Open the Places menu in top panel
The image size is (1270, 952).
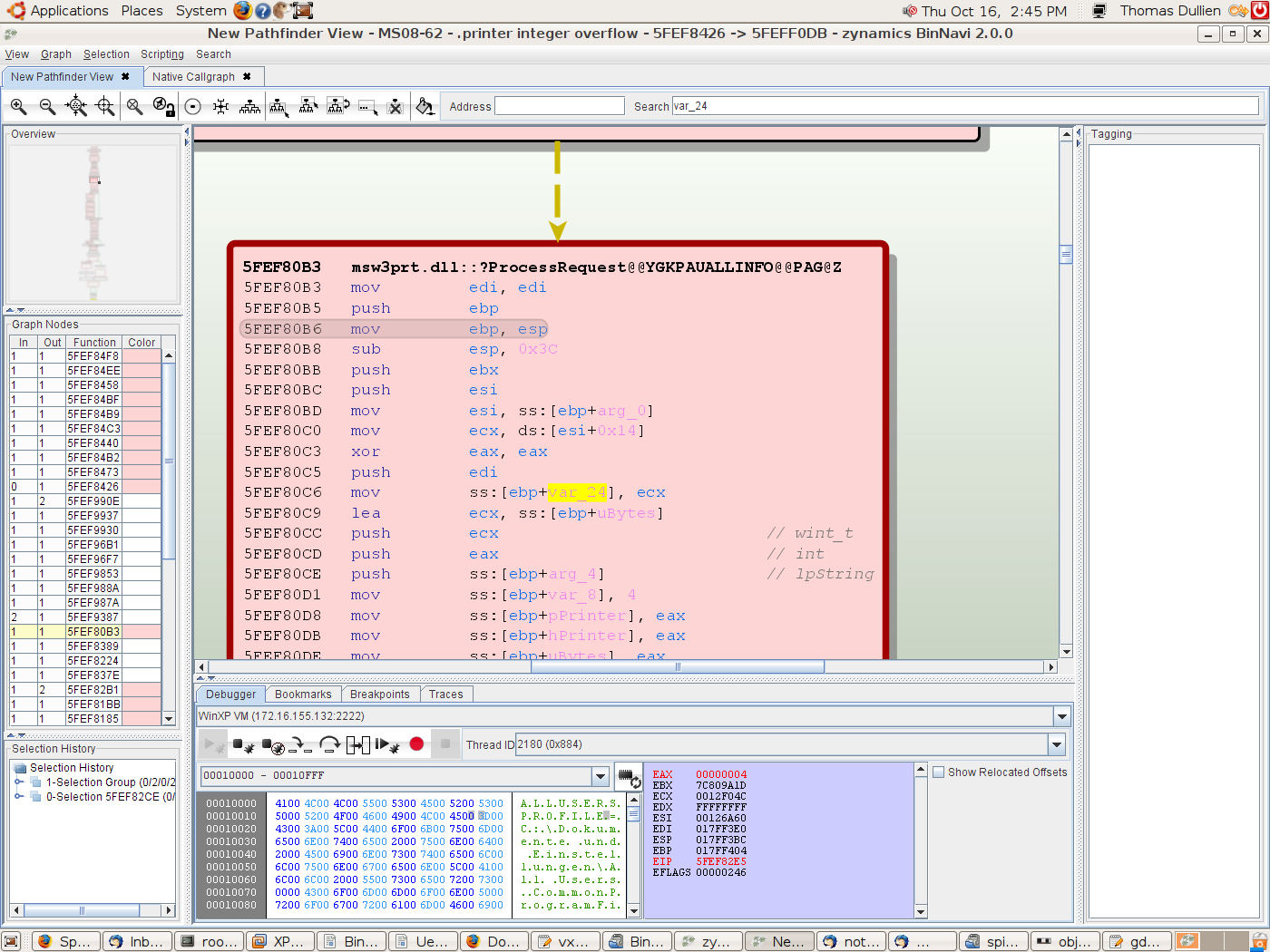142,11
